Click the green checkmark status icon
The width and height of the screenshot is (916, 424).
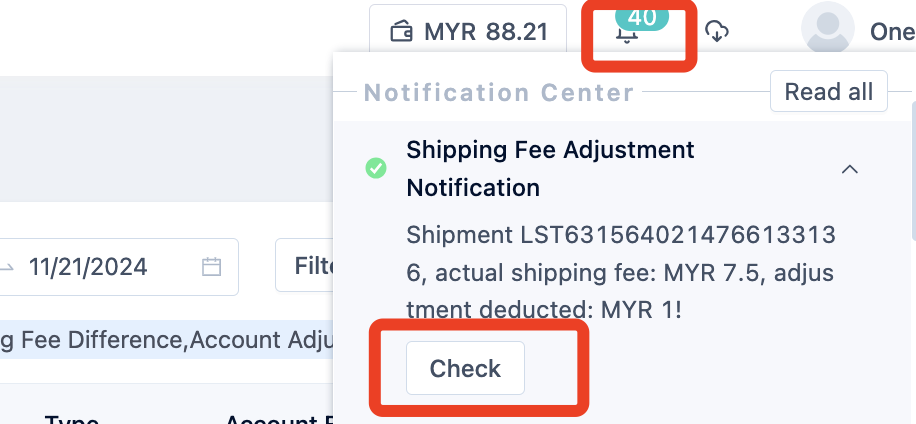[x=376, y=168]
